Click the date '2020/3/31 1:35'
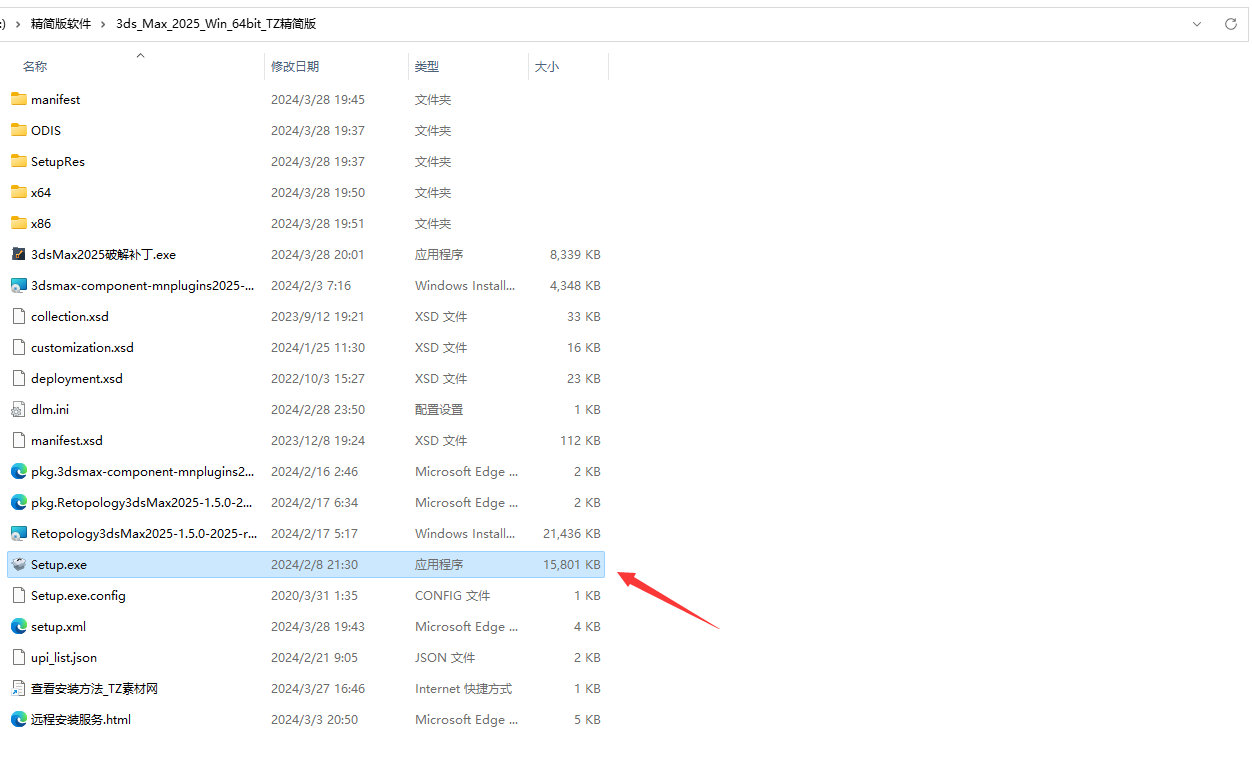The image size is (1252, 761). pos(314,595)
